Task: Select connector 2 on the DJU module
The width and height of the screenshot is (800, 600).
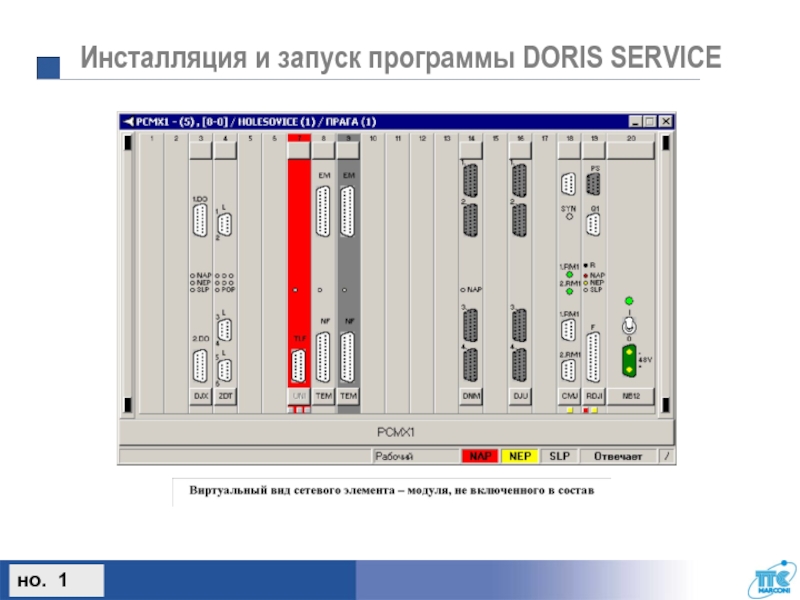Action: [519, 220]
